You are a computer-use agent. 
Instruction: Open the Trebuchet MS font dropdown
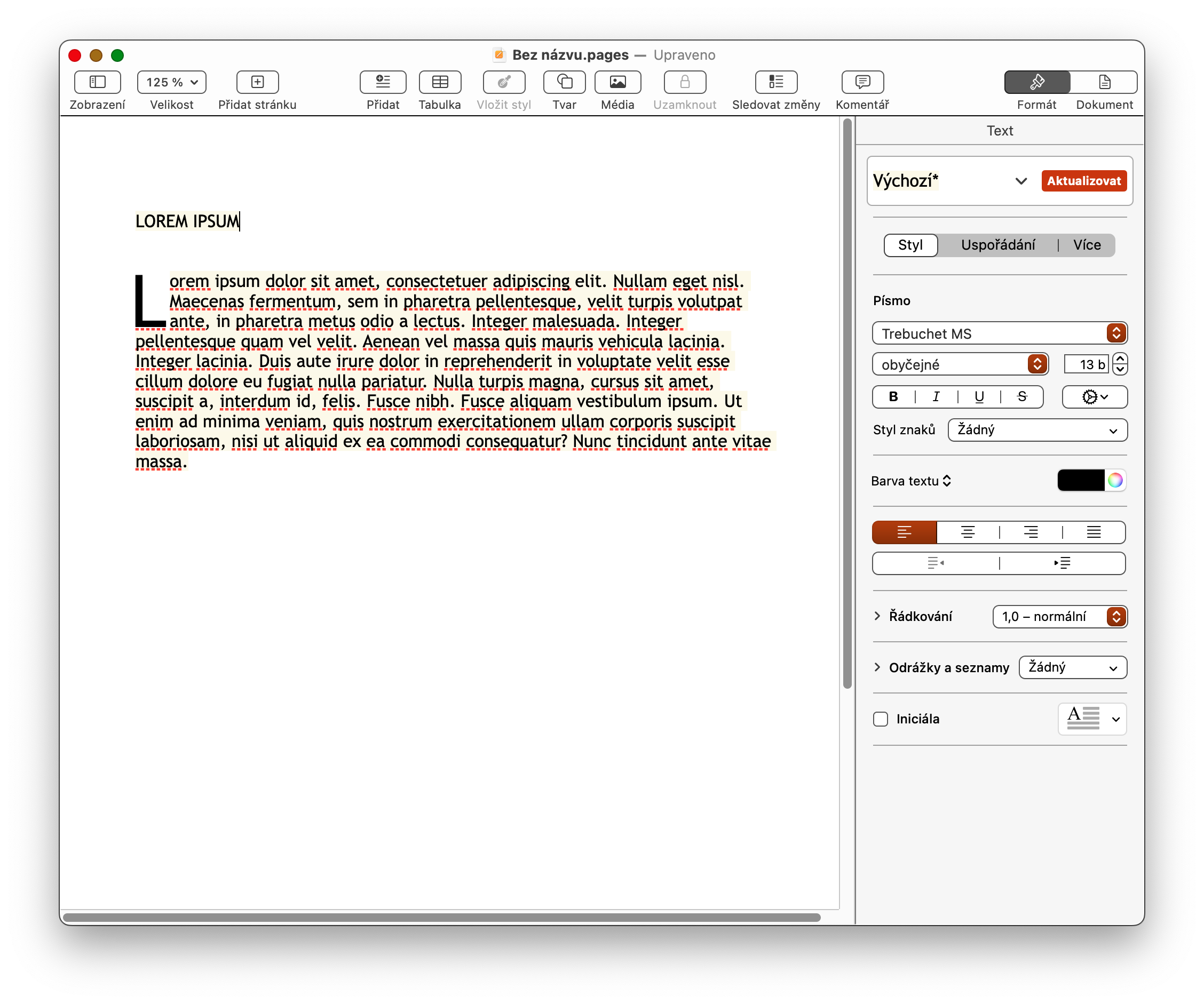[x=999, y=333]
